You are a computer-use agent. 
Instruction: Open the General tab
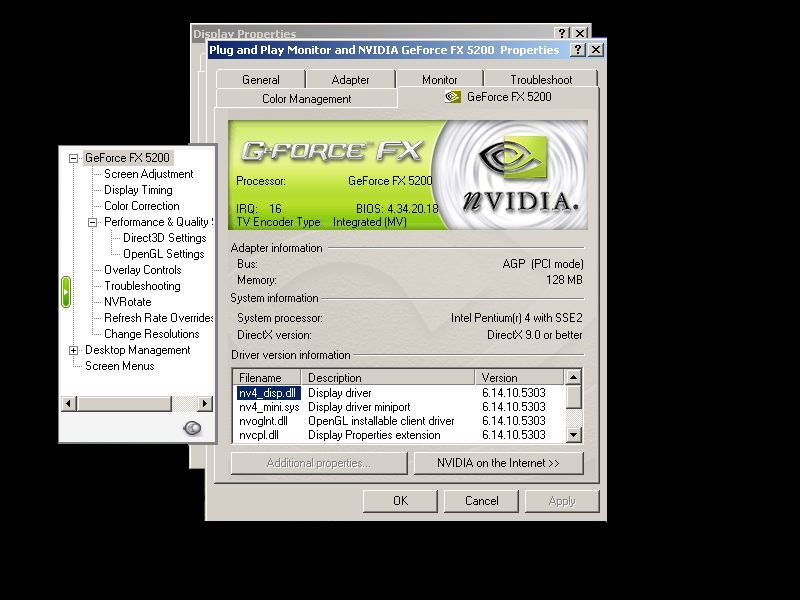tap(261, 80)
